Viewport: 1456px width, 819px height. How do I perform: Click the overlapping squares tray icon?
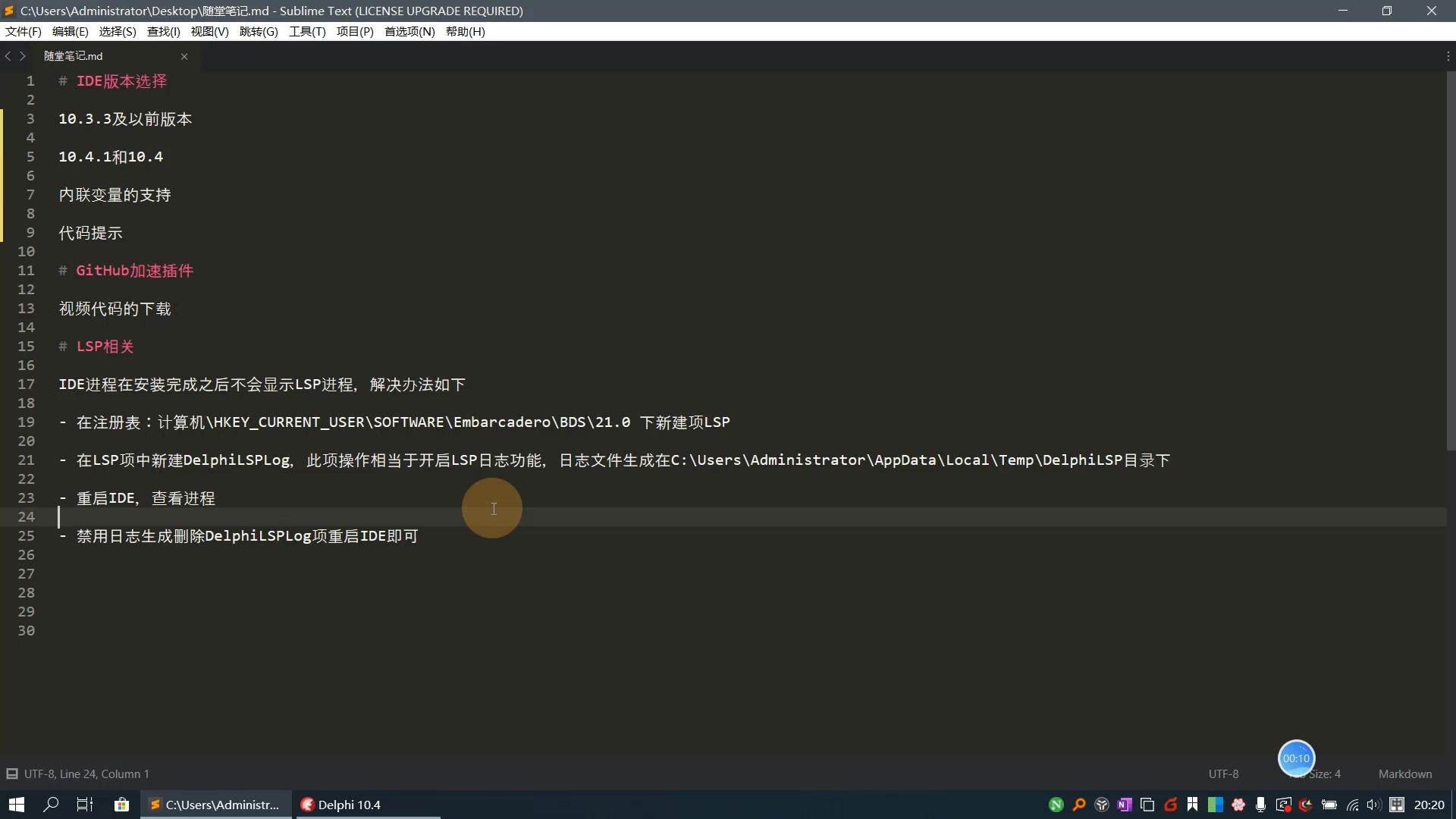pos(1147,805)
